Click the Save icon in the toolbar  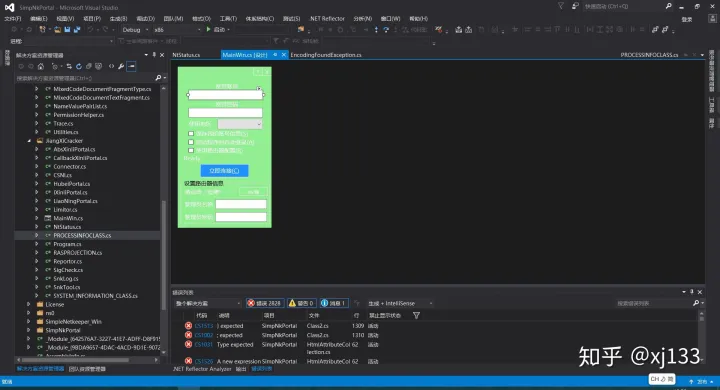[67, 29]
